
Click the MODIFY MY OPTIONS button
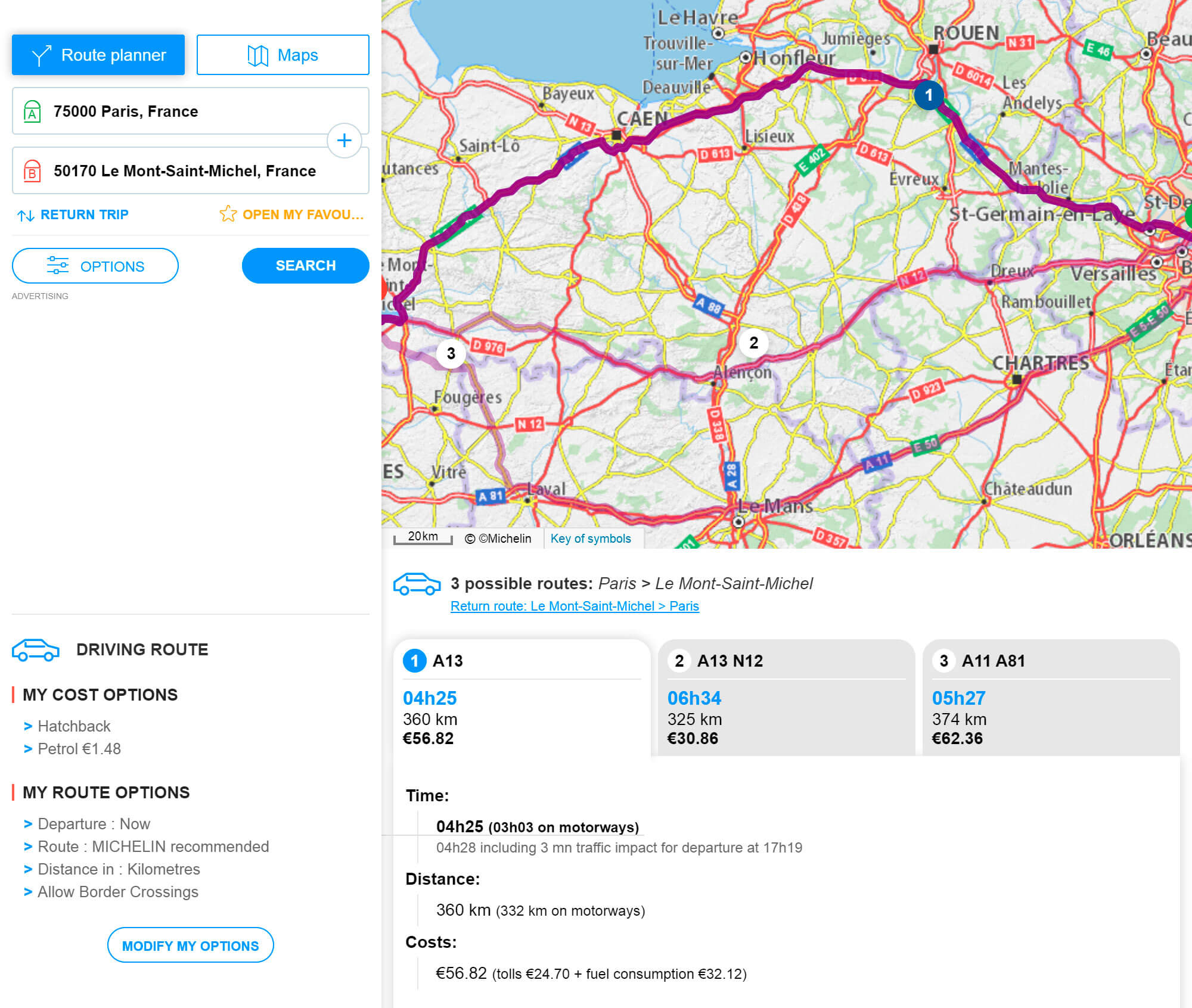tap(191, 945)
